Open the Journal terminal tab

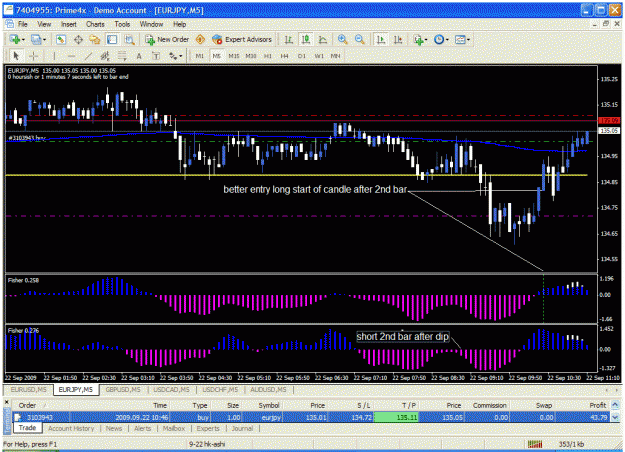point(242,428)
